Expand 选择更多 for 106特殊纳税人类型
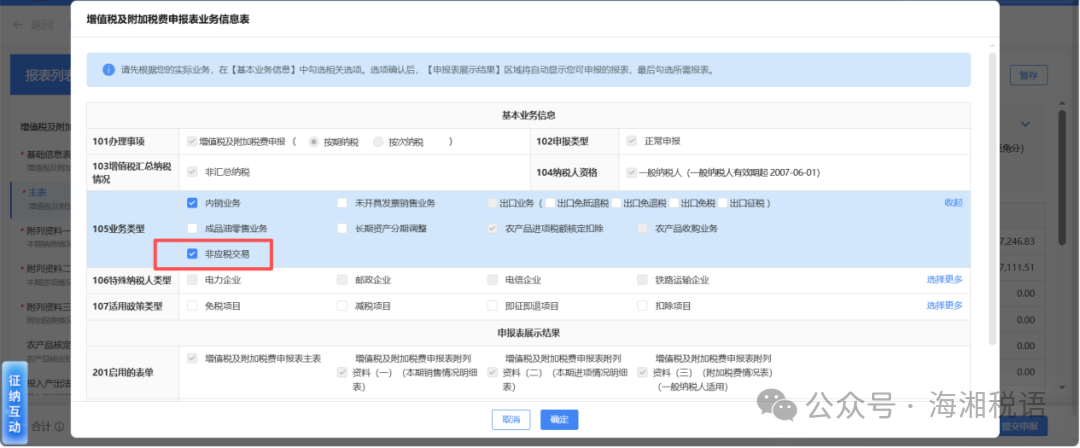Screen dimensions: 1080x448 pos(944,279)
